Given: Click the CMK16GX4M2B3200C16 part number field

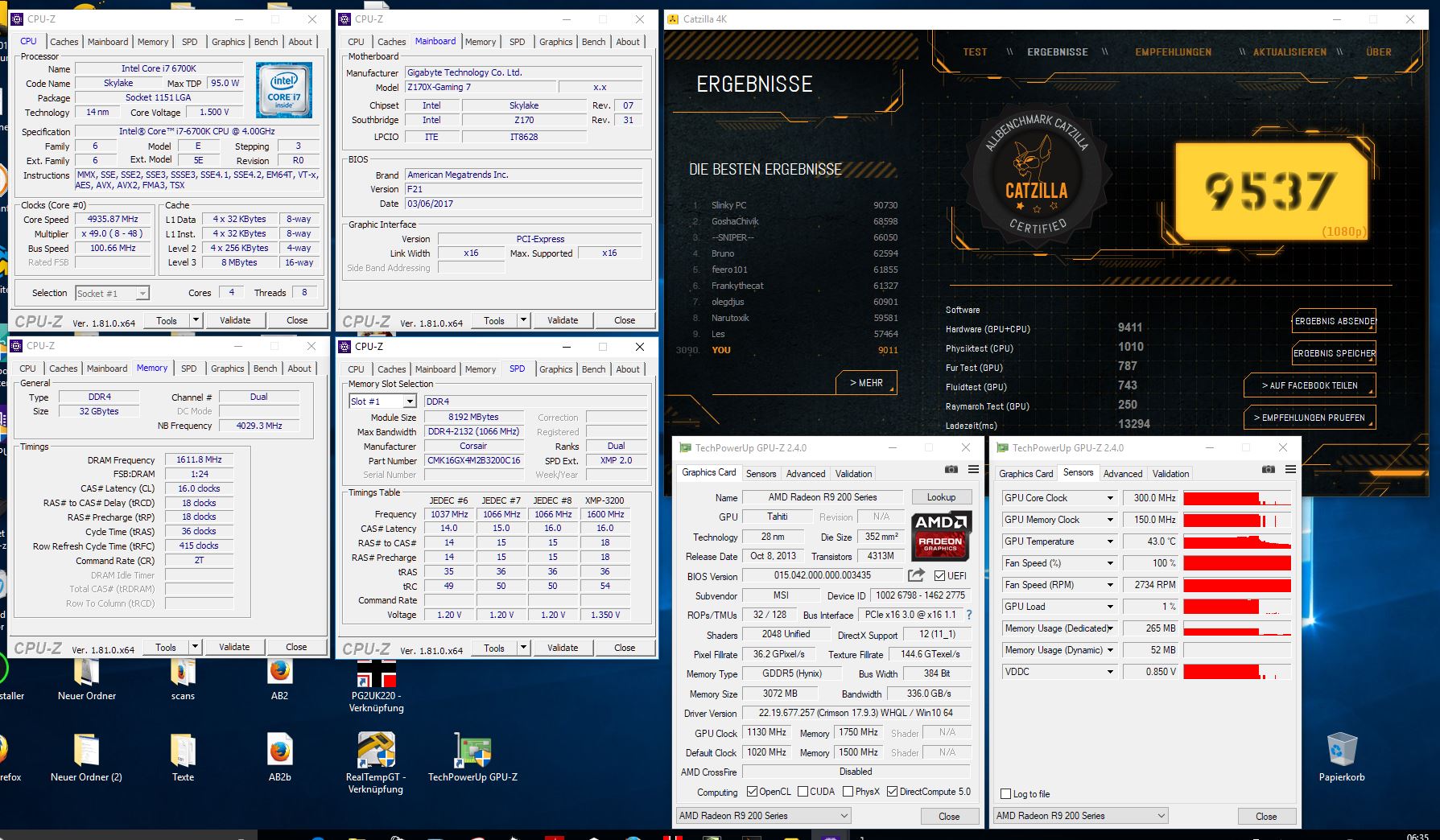Looking at the screenshot, I should coord(473,460).
